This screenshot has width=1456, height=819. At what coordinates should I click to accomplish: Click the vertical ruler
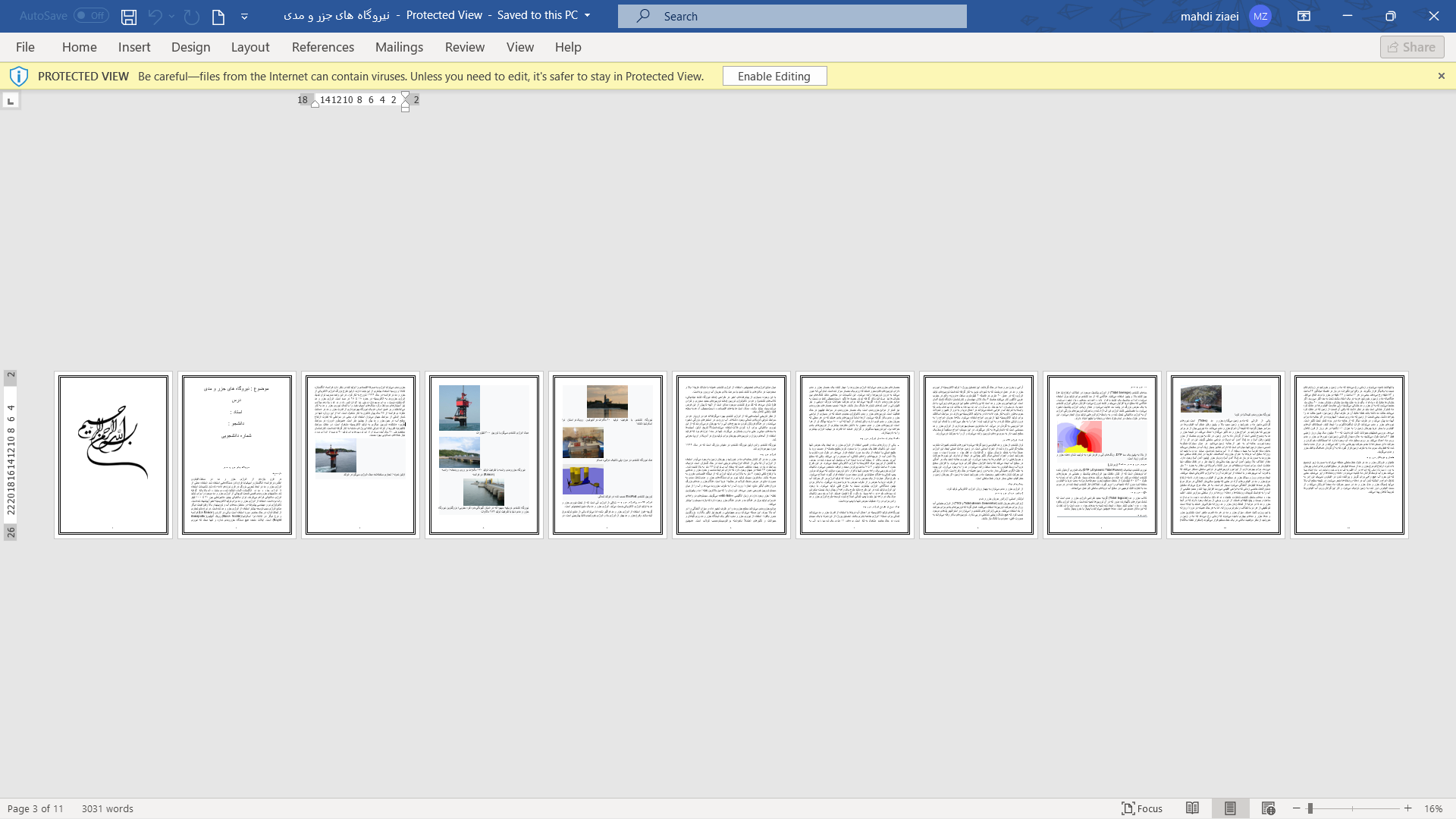click(11, 455)
